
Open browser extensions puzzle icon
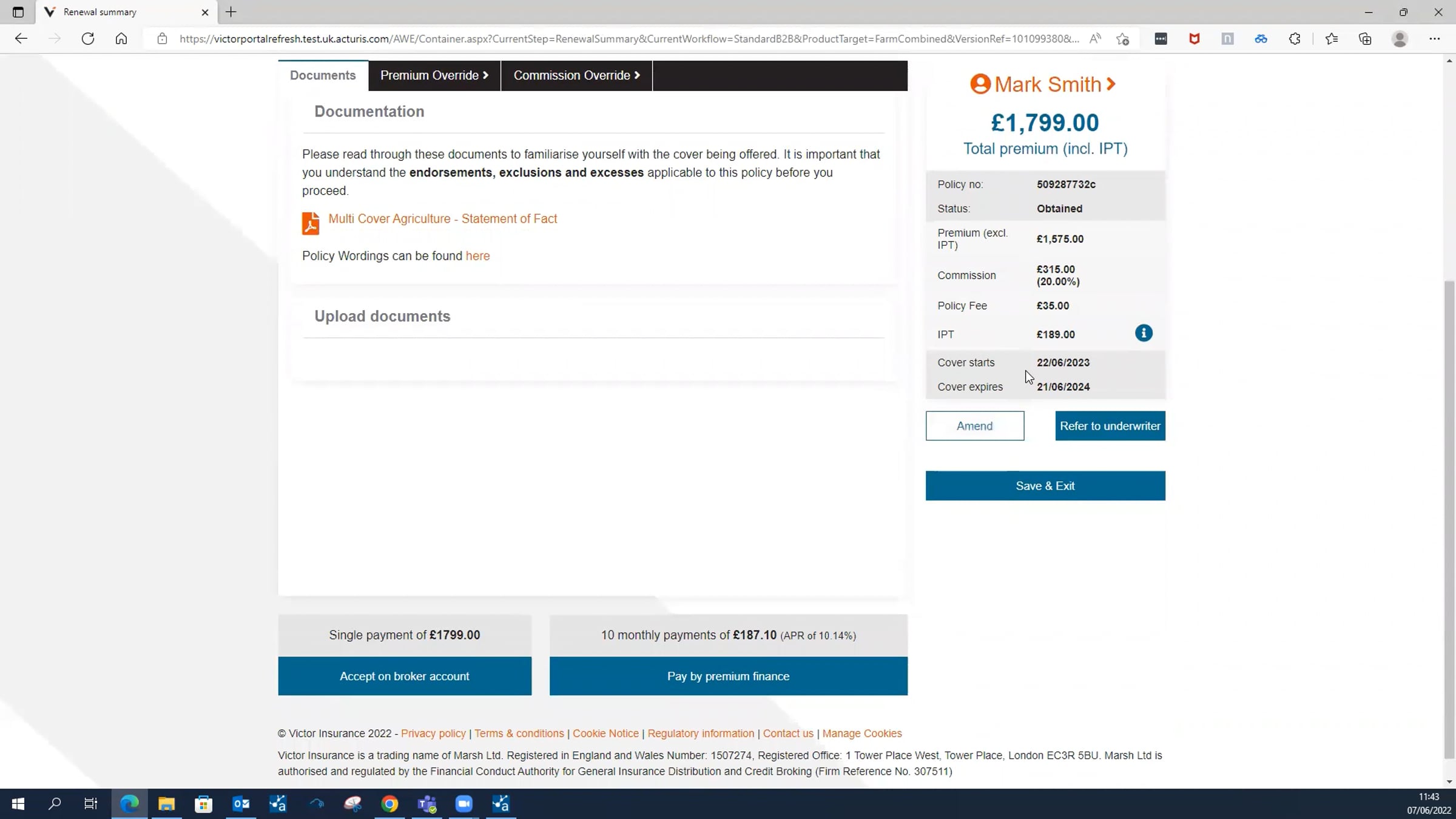coord(1294,39)
